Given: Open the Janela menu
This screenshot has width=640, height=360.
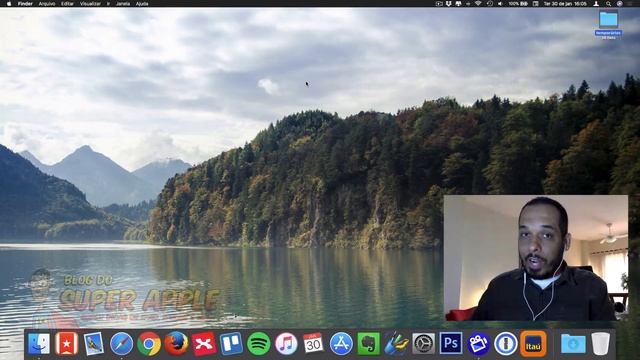Looking at the screenshot, I should click(123, 4).
